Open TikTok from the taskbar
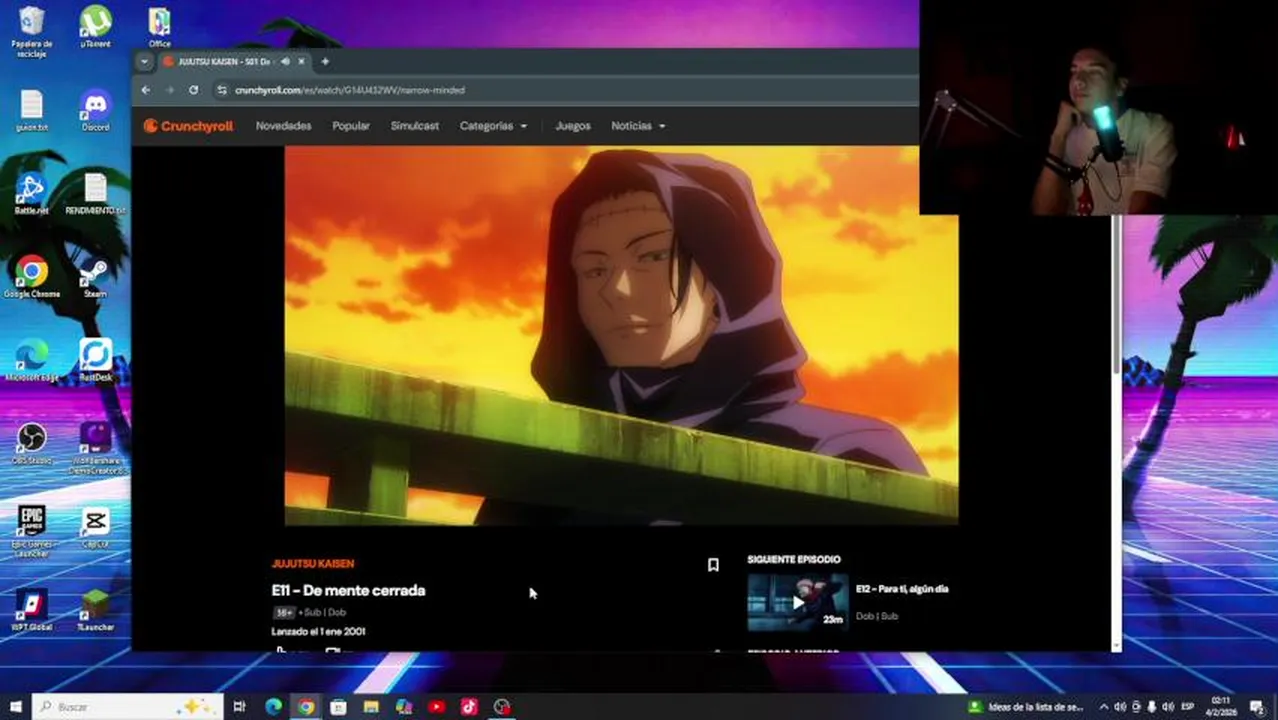The height and width of the screenshot is (720, 1278). point(469,707)
